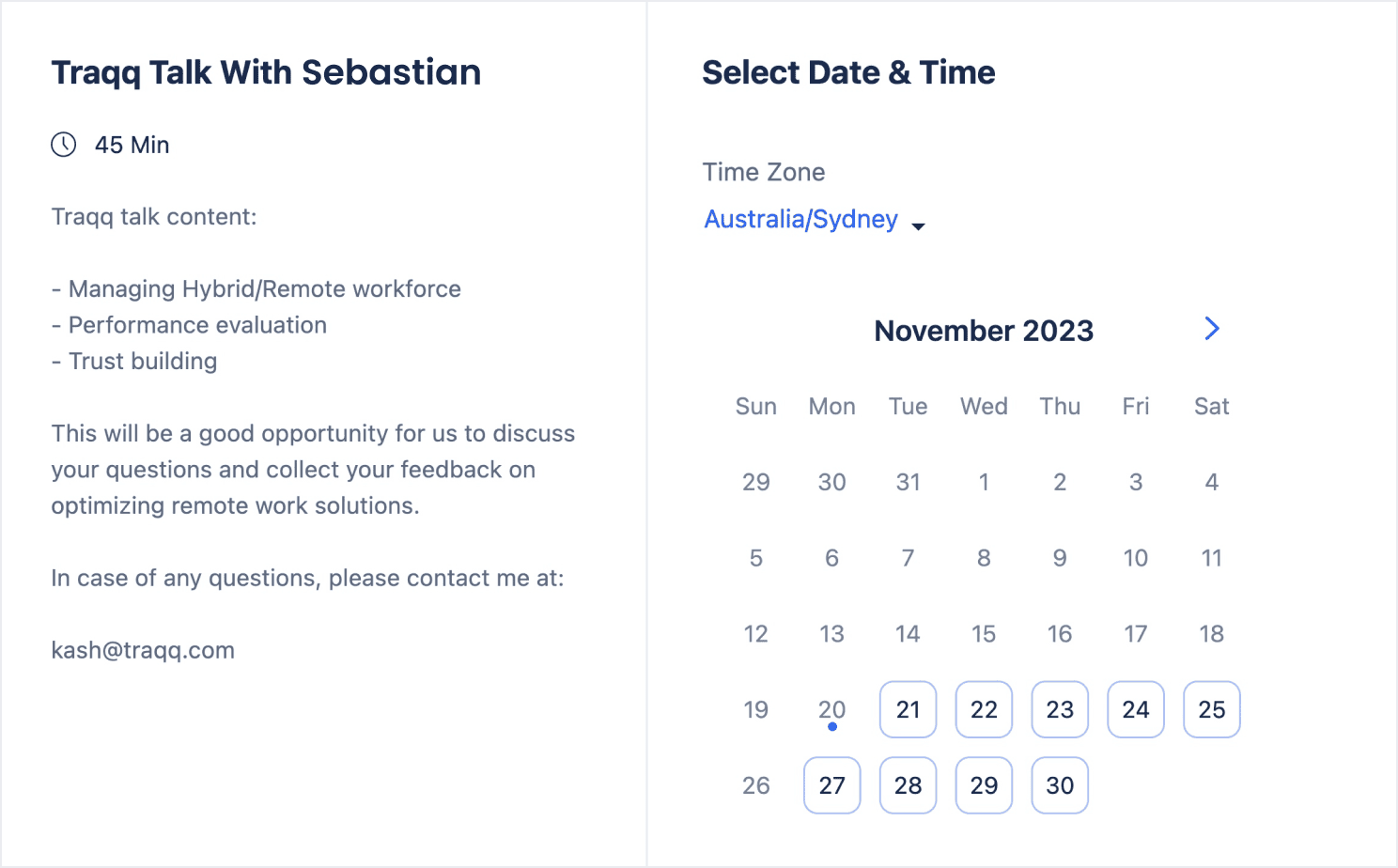The width and height of the screenshot is (1398, 868).
Task: Select November 21 on the calendar
Action: (908, 709)
